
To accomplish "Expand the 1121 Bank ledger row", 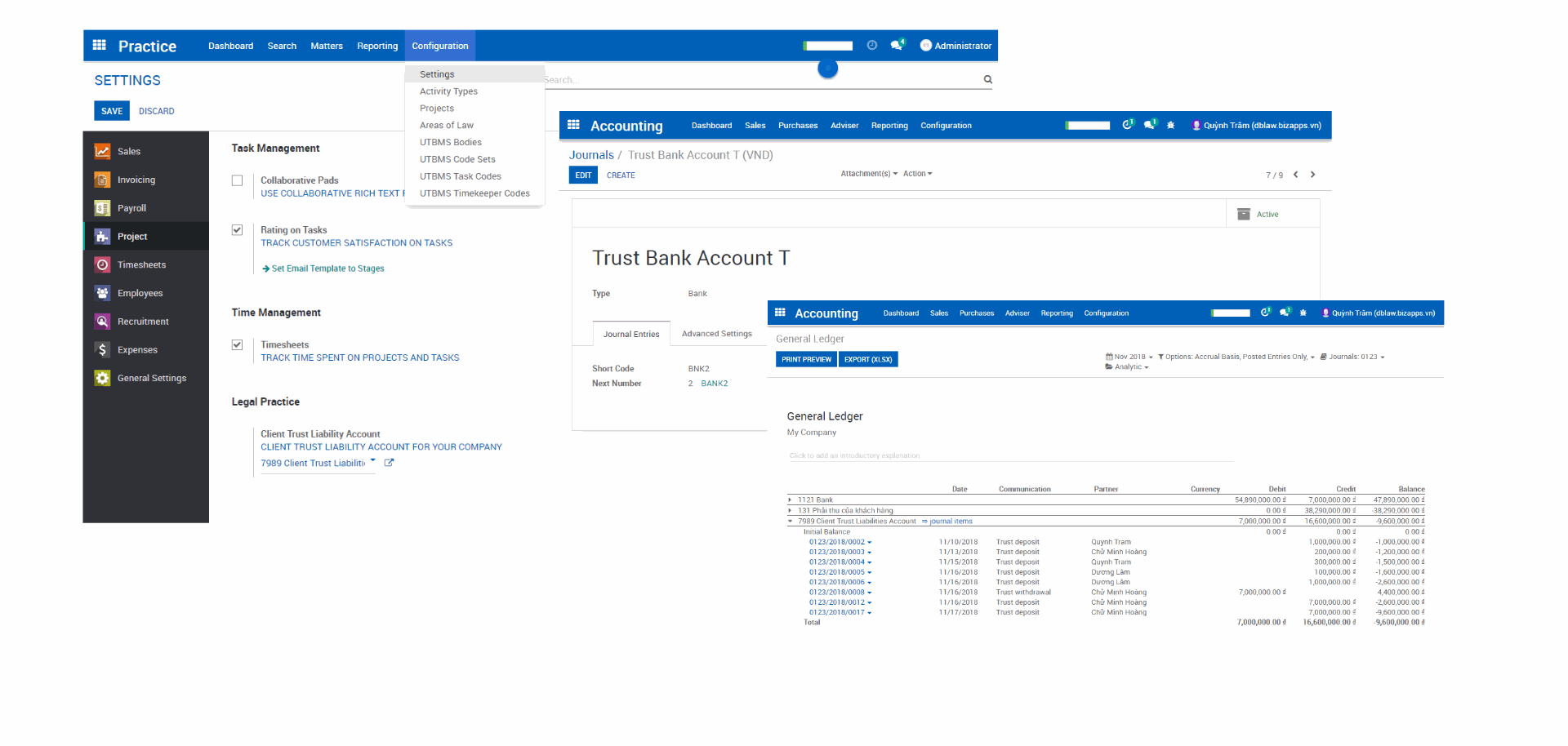I will 790,500.
